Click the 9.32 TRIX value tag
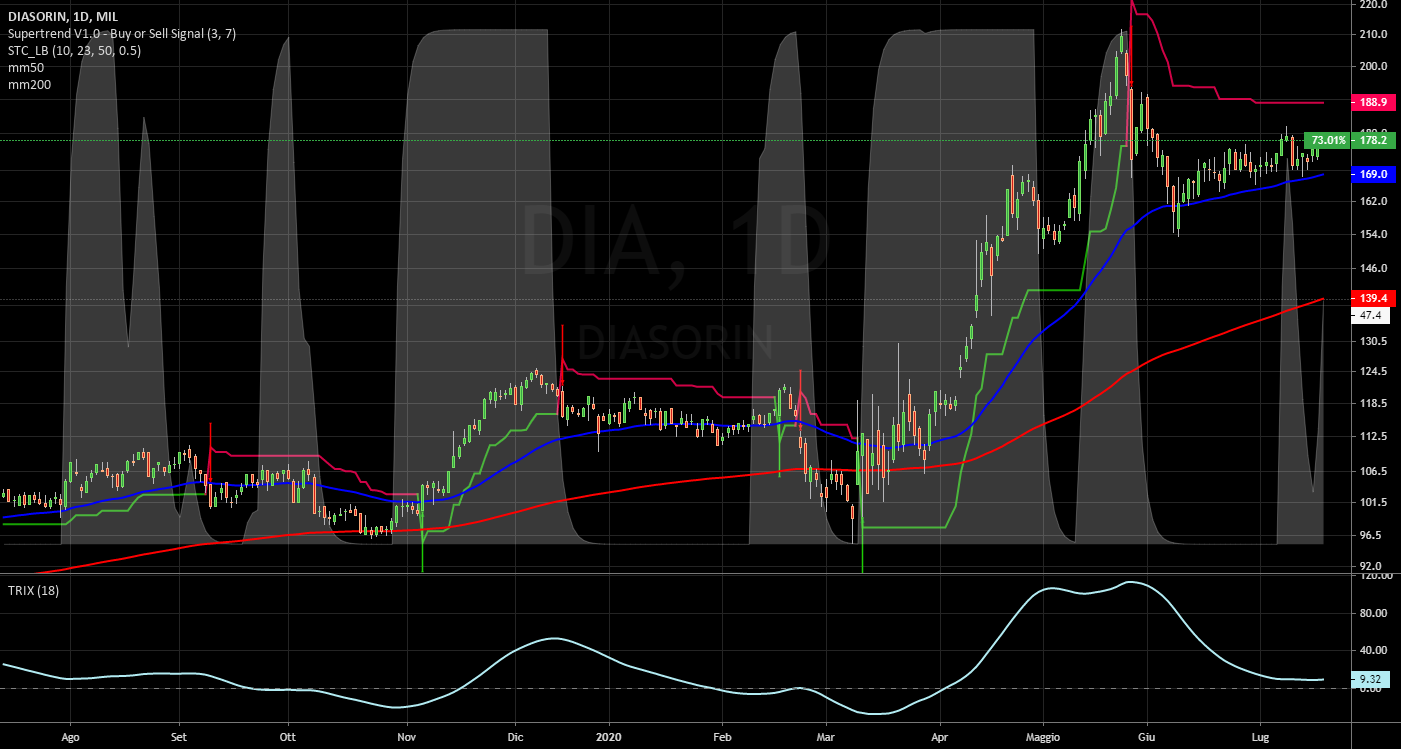The image size is (1401, 749). click(1370, 679)
